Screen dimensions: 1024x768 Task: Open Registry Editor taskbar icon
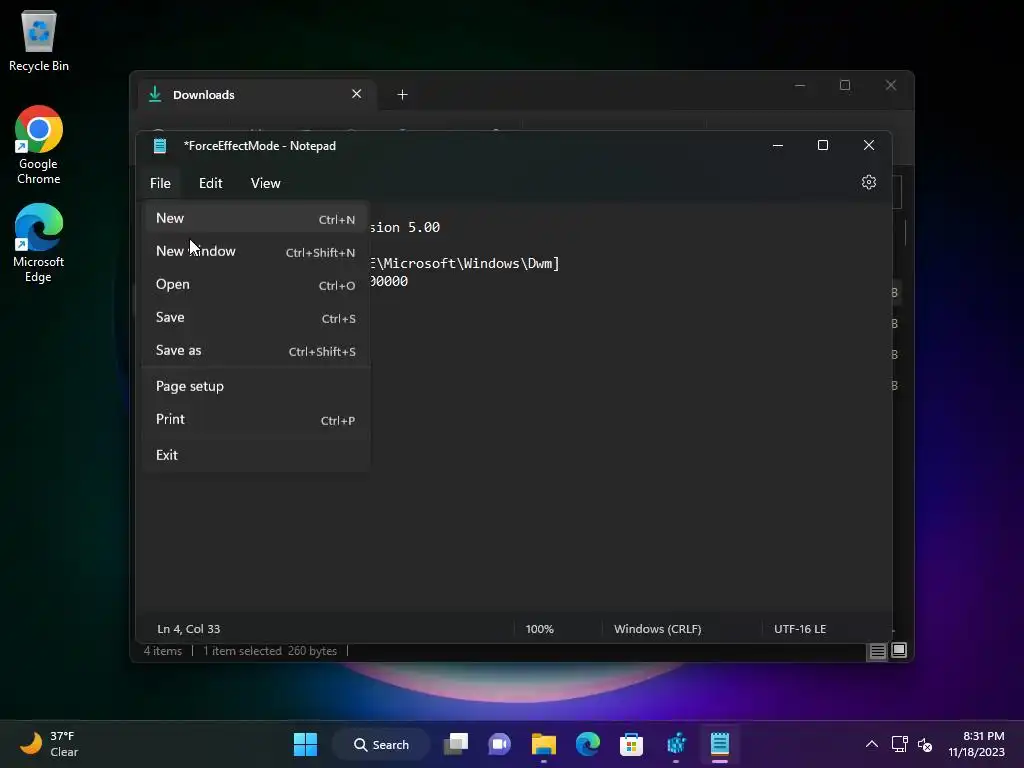click(676, 744)
